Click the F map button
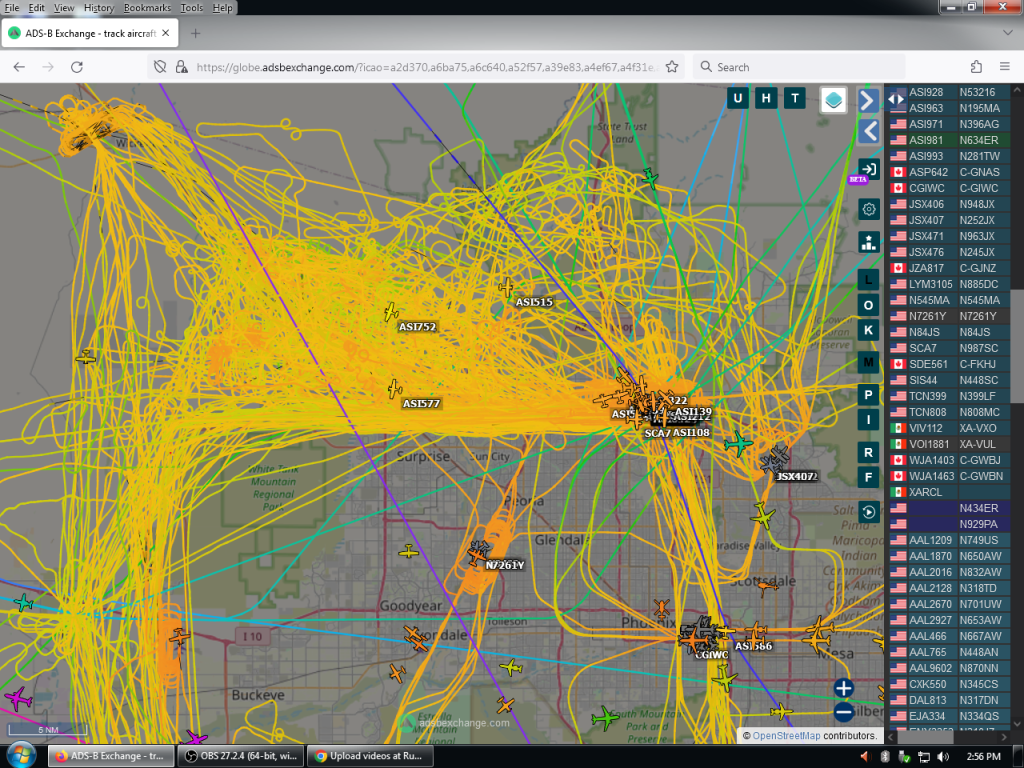 868,477
